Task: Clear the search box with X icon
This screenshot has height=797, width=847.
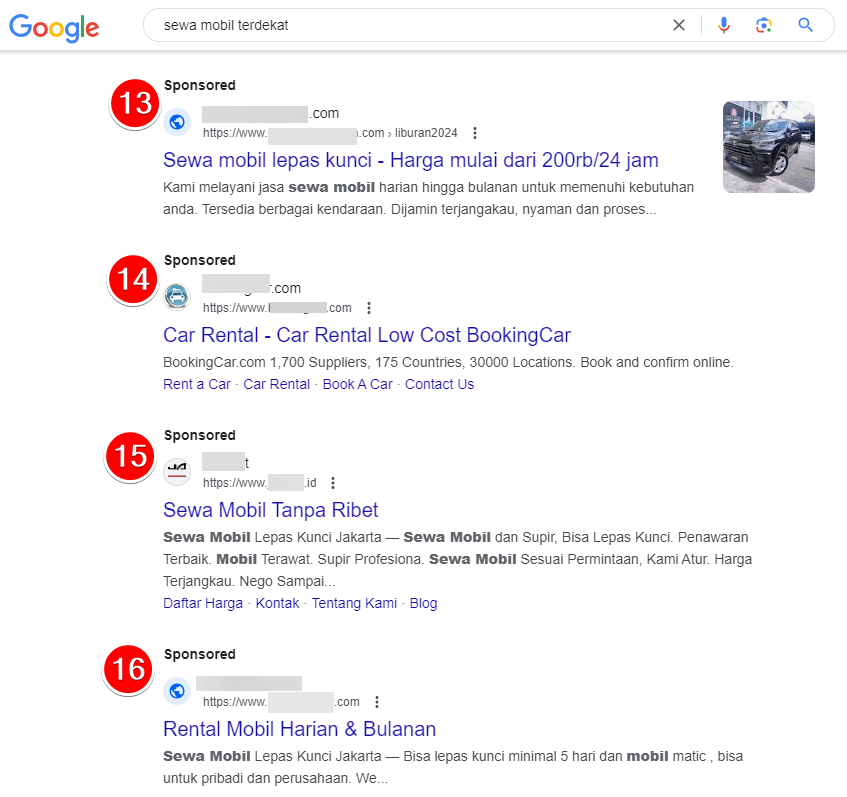Action: point(679,25)
